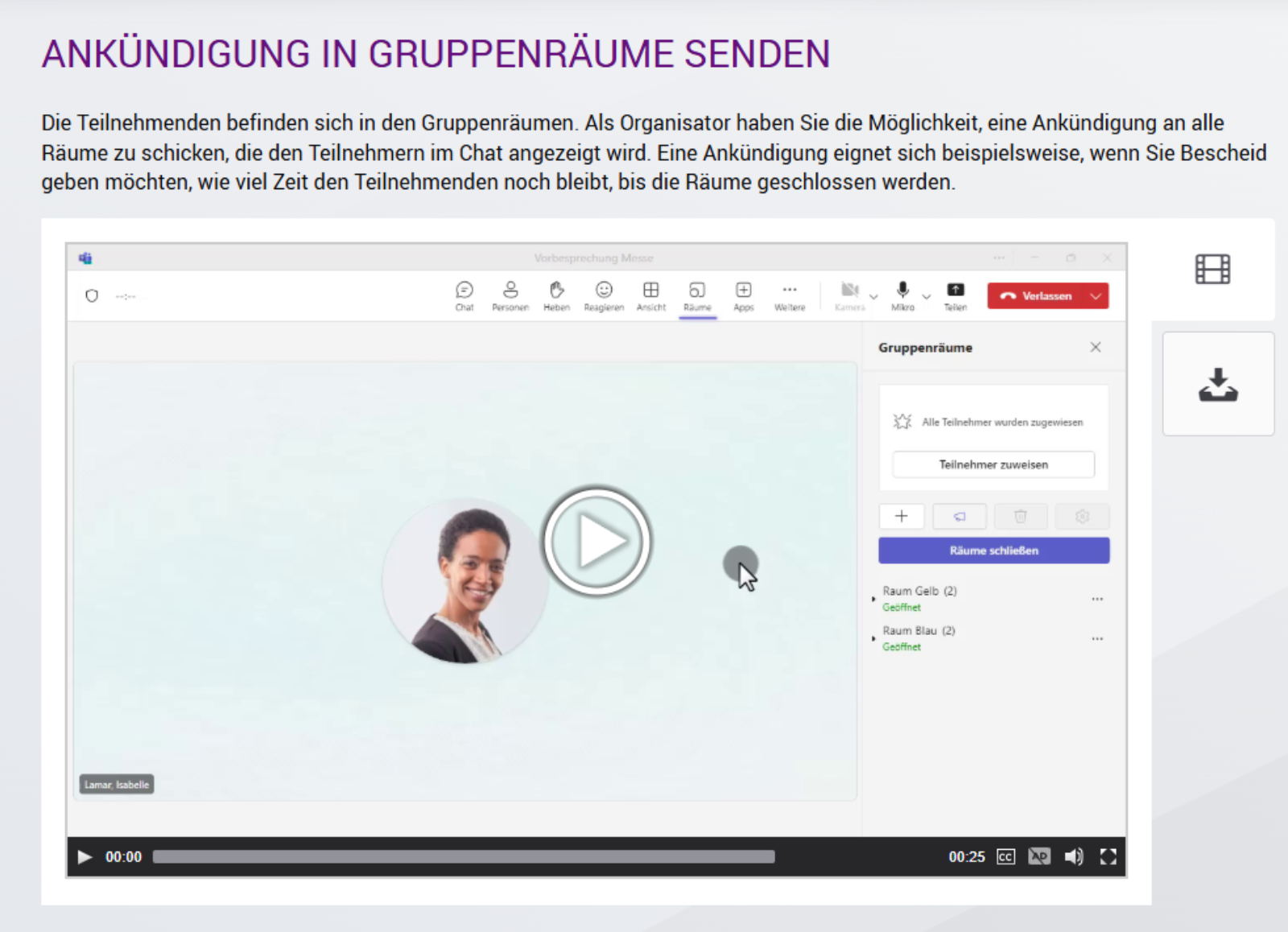Click the large play button overlay on video

[597, 541]
